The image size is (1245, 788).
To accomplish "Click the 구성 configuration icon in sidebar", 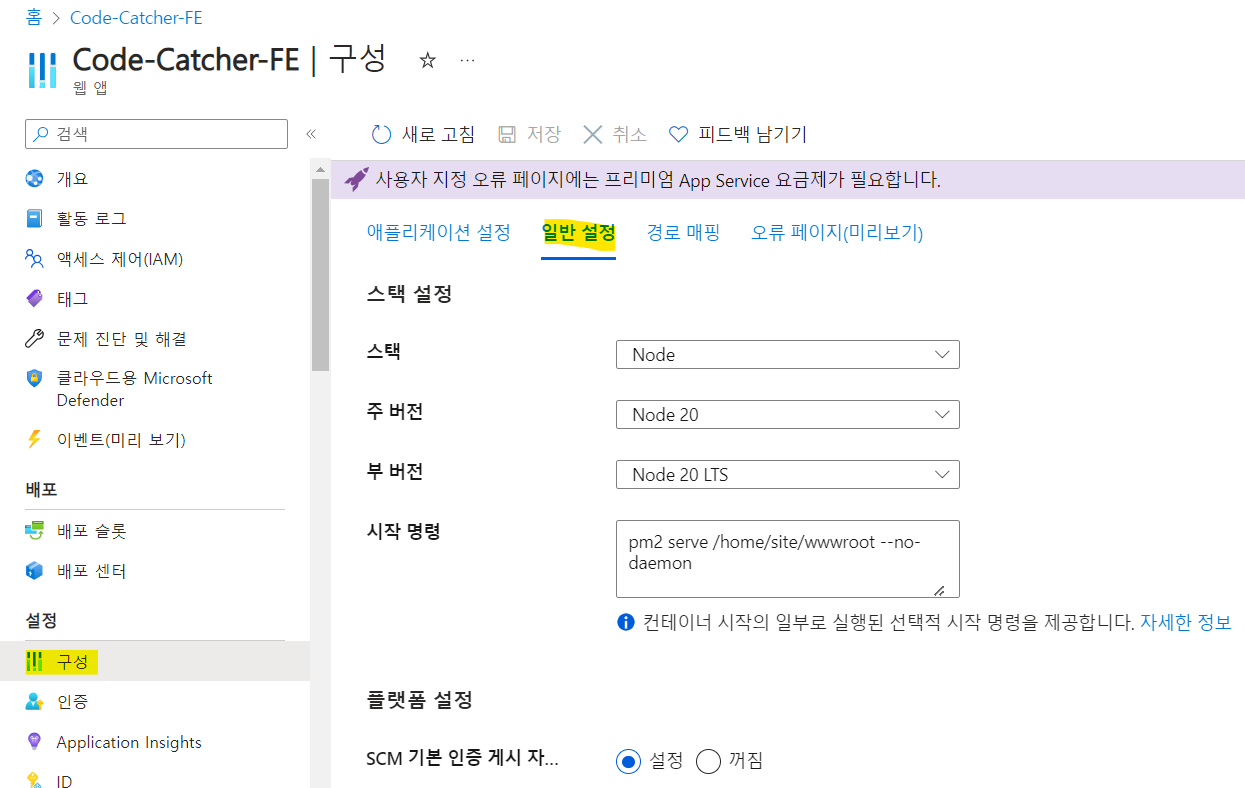I will coord(35,661).
